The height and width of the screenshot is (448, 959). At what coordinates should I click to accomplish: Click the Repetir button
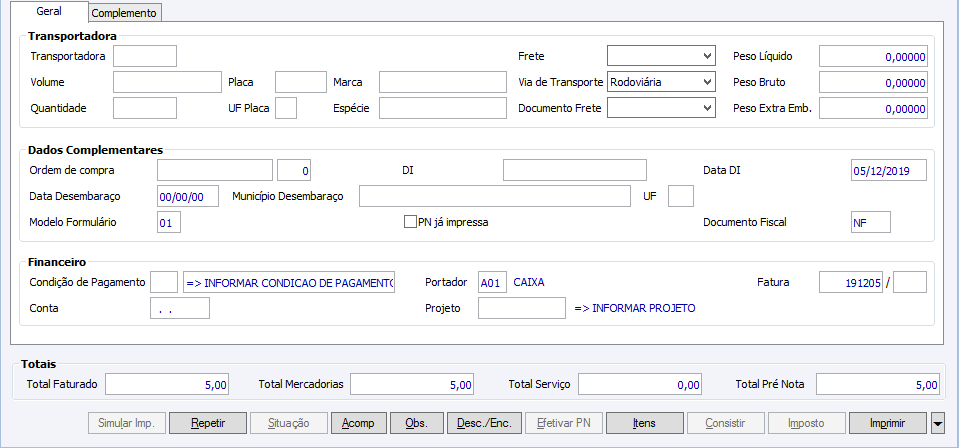[207, 423]
